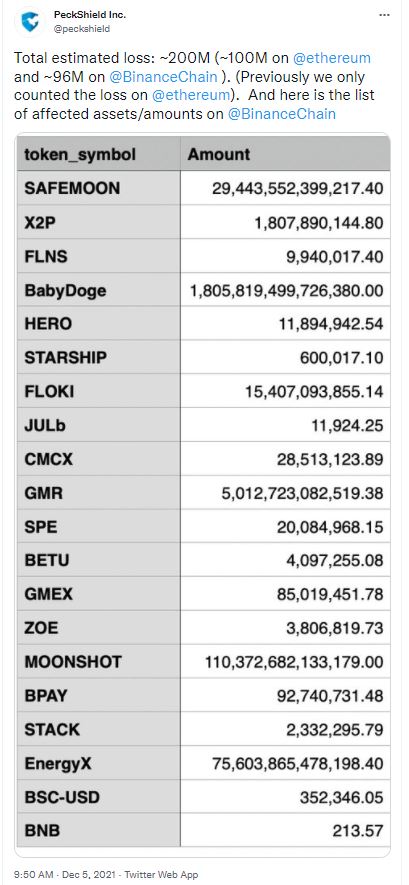Follow the first @ethereum mention
Image resolution: width=409 pixels, height=885 pixels.
(333, 58)
